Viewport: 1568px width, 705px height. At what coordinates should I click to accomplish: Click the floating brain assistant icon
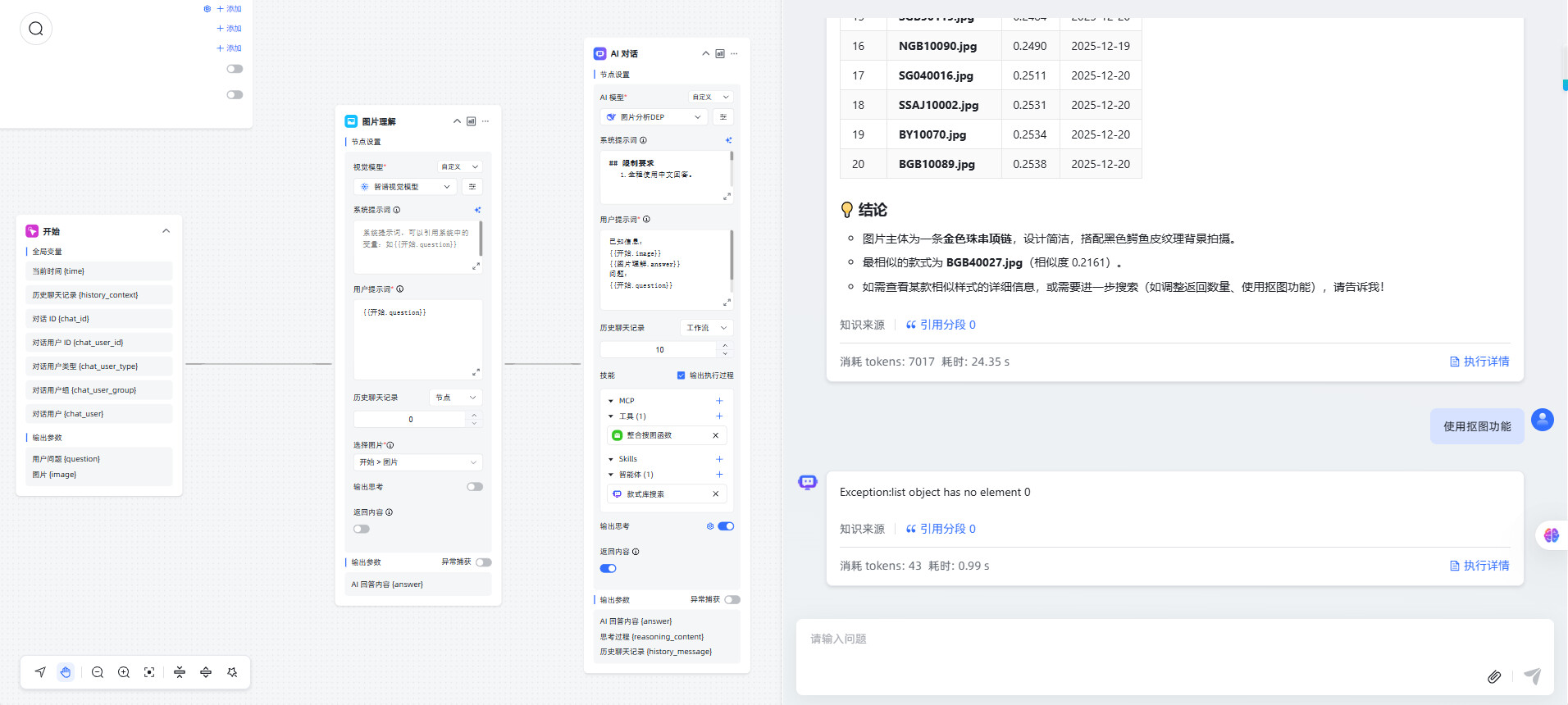pyautogui.click(x=1551, y=535)
